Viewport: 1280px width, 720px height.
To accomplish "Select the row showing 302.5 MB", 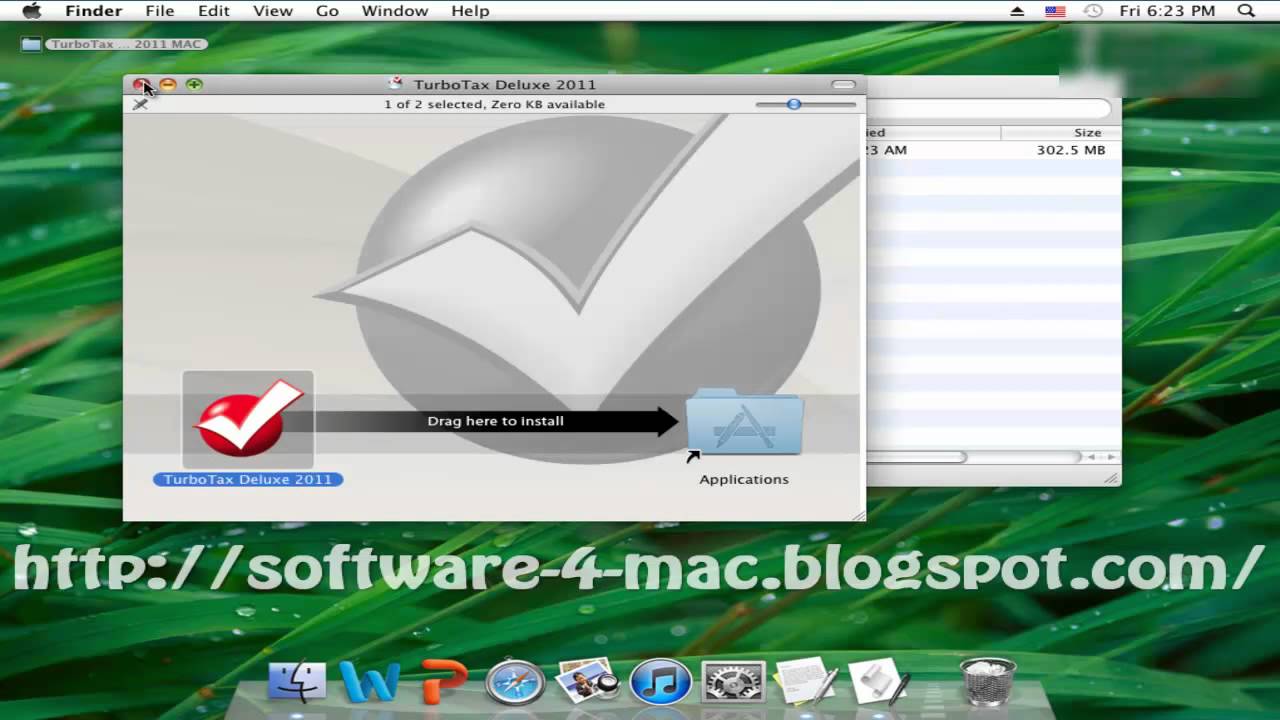I will (x=993, y=150).
